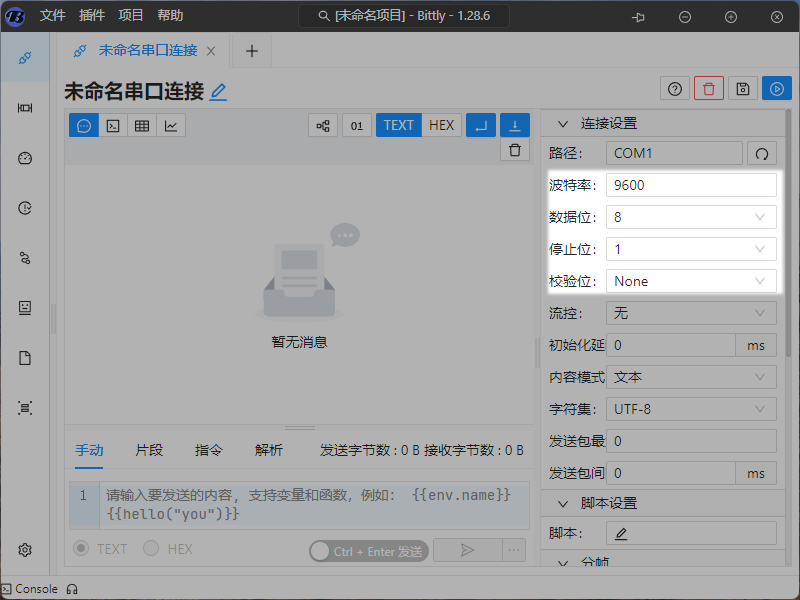Edit the connection name with pencil icon
Viewport: 800px width, 600px height.
218,92
